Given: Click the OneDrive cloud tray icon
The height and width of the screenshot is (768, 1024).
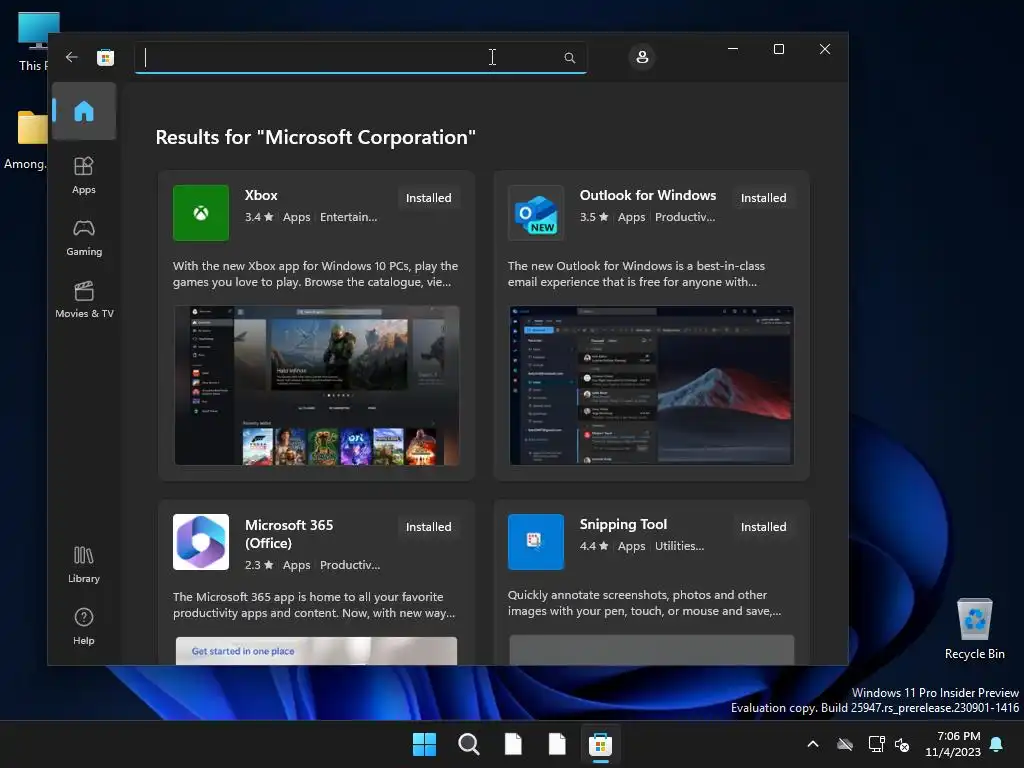Looking at the screenshot, I should pos(845,744).
